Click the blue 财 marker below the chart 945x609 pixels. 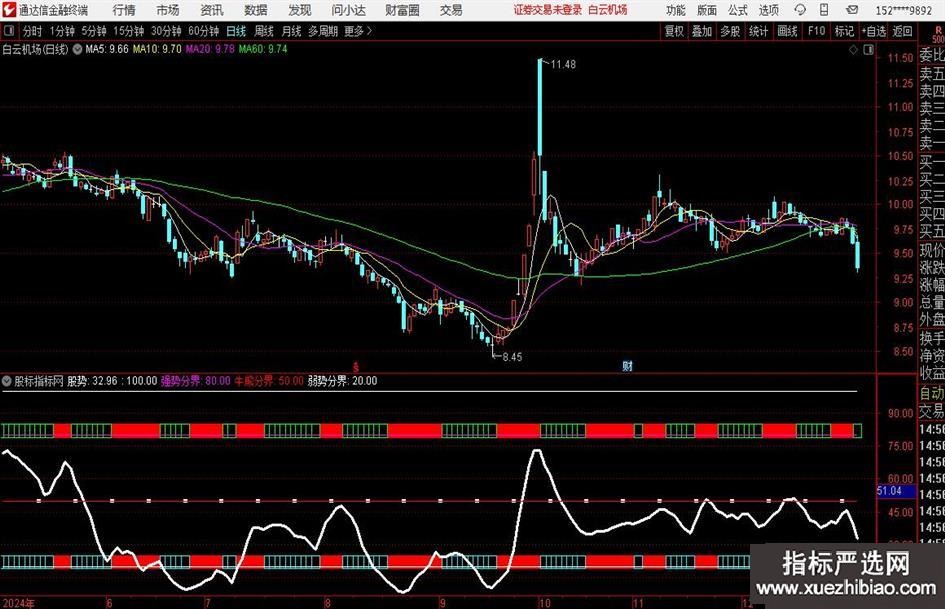coord(627,365)
